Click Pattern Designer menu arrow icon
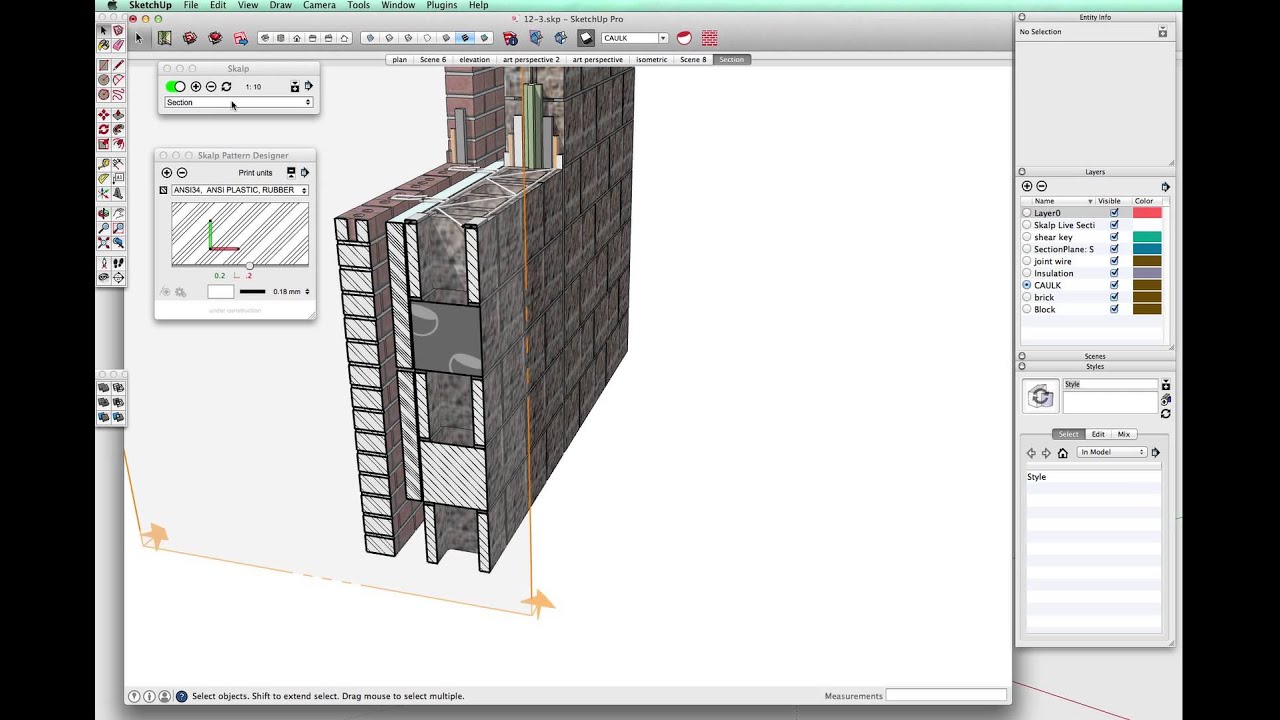This screenshot has width=1280, height=720. tap(305, 172)
